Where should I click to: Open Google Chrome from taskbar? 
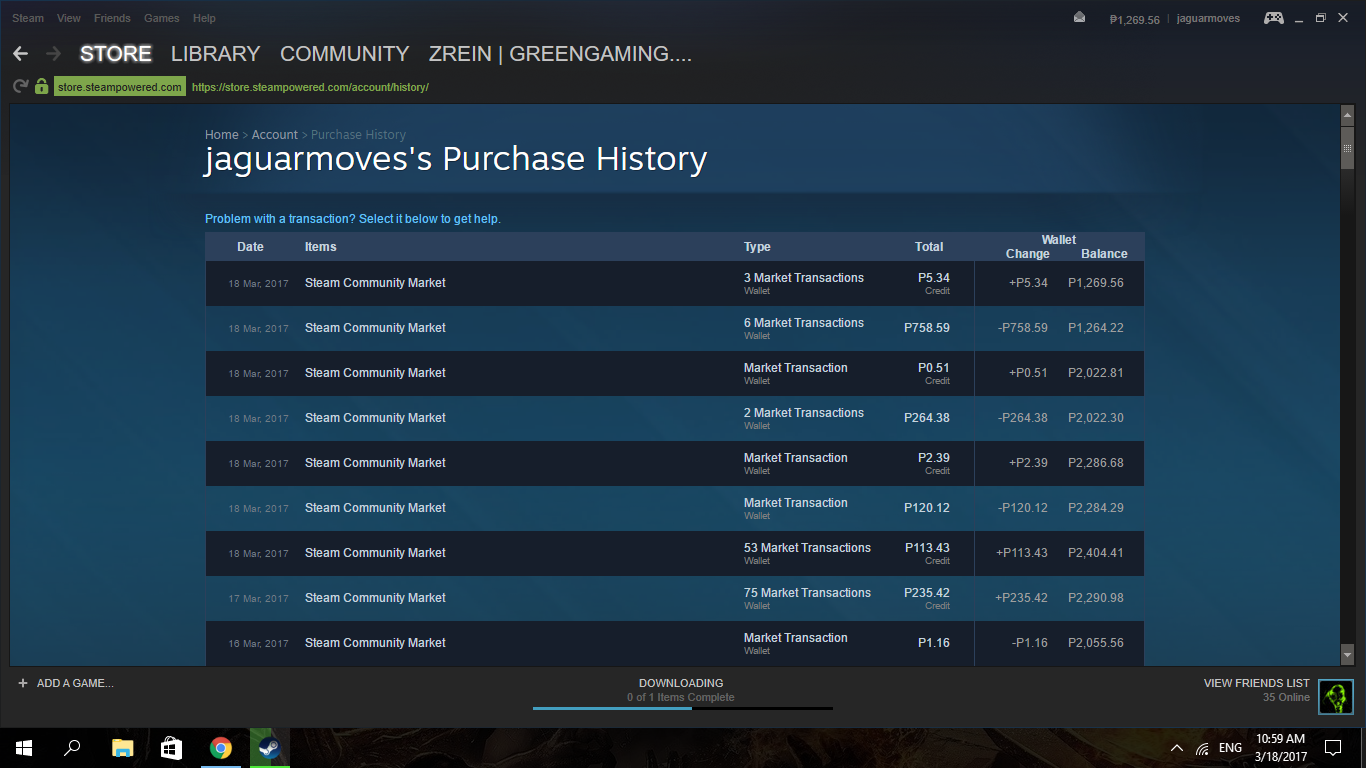tap(221, 747)
